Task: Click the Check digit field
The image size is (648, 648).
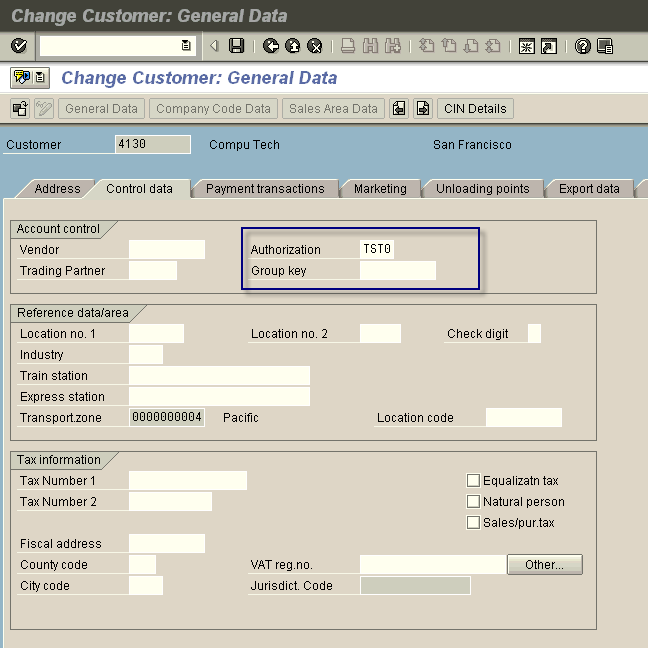Action: click(534, 334)
